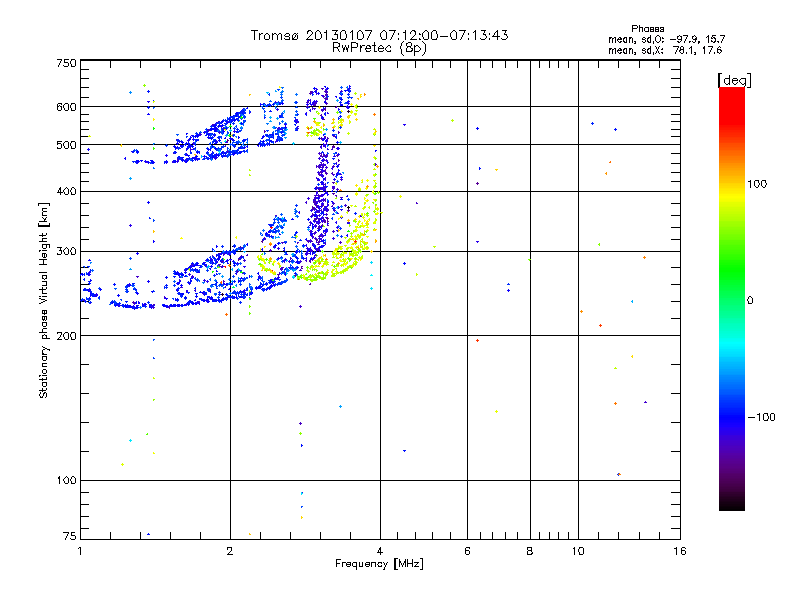Click x-axis tick label '6'
This screenshot has height=600, width=800.
point(467,551)
